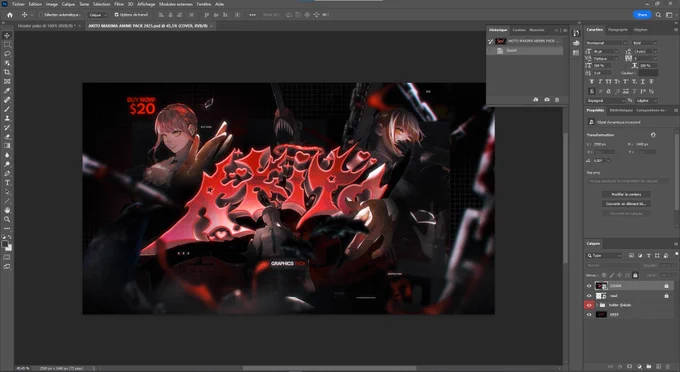Click the Convertir en élément lié button
The height and width of the screenshot is (372, 680).
tap(626, 204)
